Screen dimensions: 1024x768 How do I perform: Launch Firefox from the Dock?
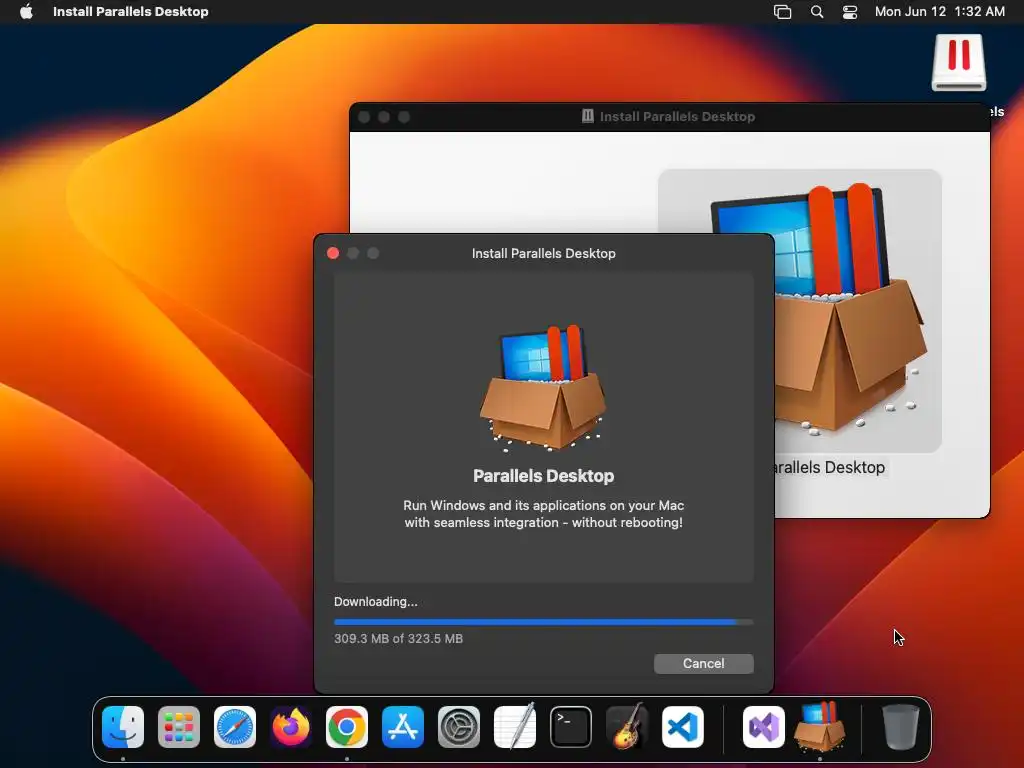click(x=291, y=727)
